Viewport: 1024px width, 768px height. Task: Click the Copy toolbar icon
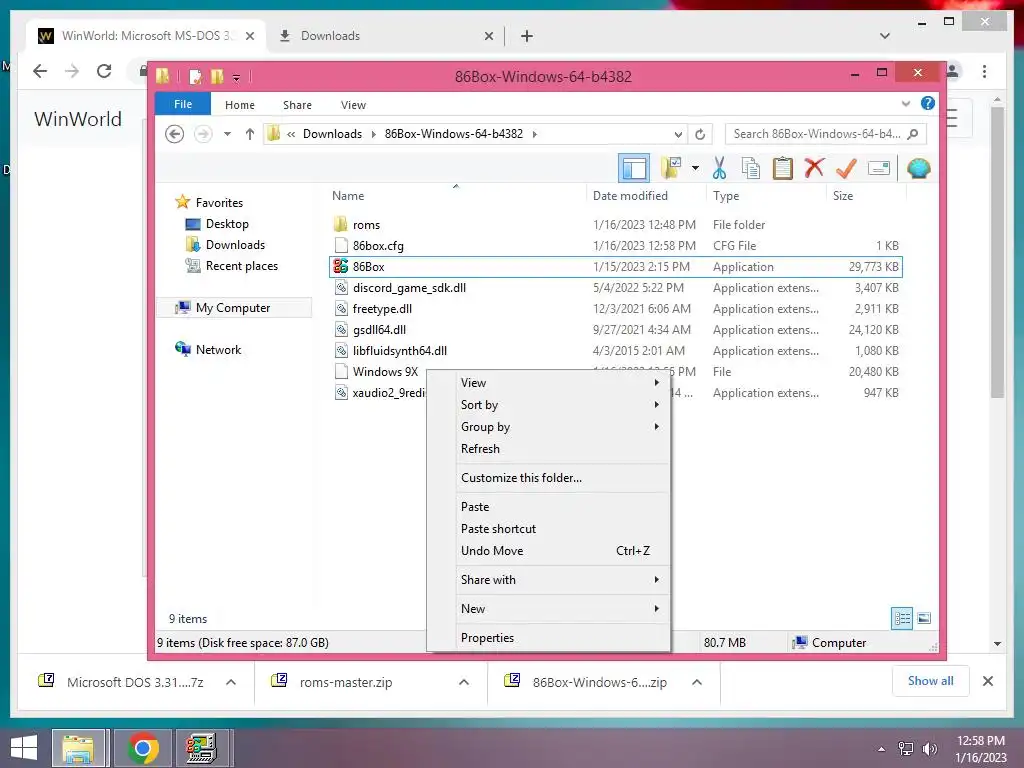[750, 168]
